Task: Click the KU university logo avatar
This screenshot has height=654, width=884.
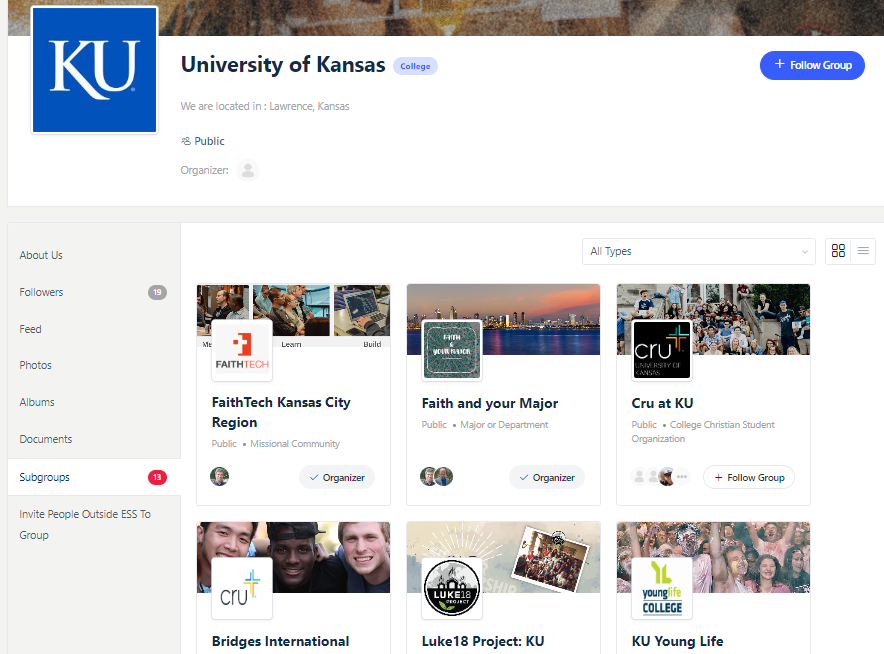Action: point(95,70)
